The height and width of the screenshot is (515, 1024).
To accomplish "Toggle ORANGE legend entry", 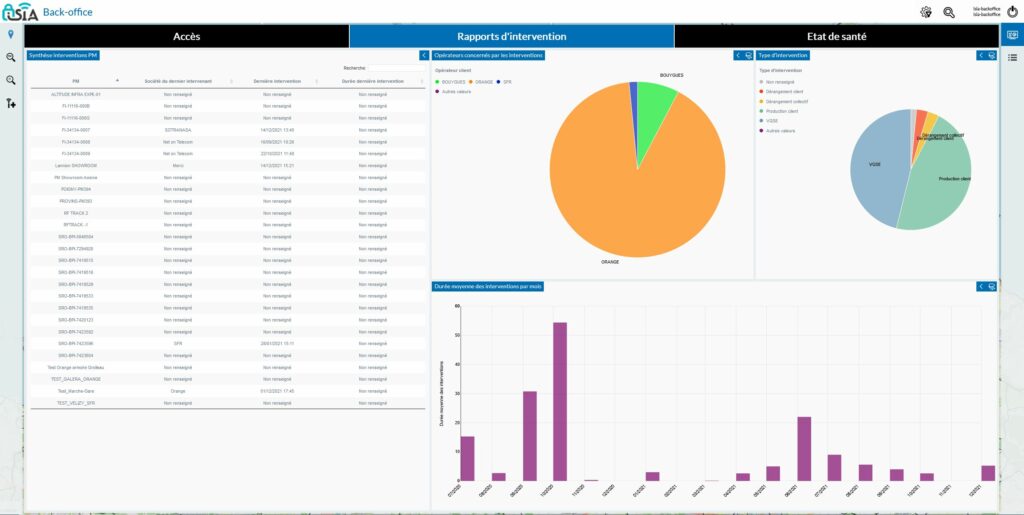I will (480, 82).
